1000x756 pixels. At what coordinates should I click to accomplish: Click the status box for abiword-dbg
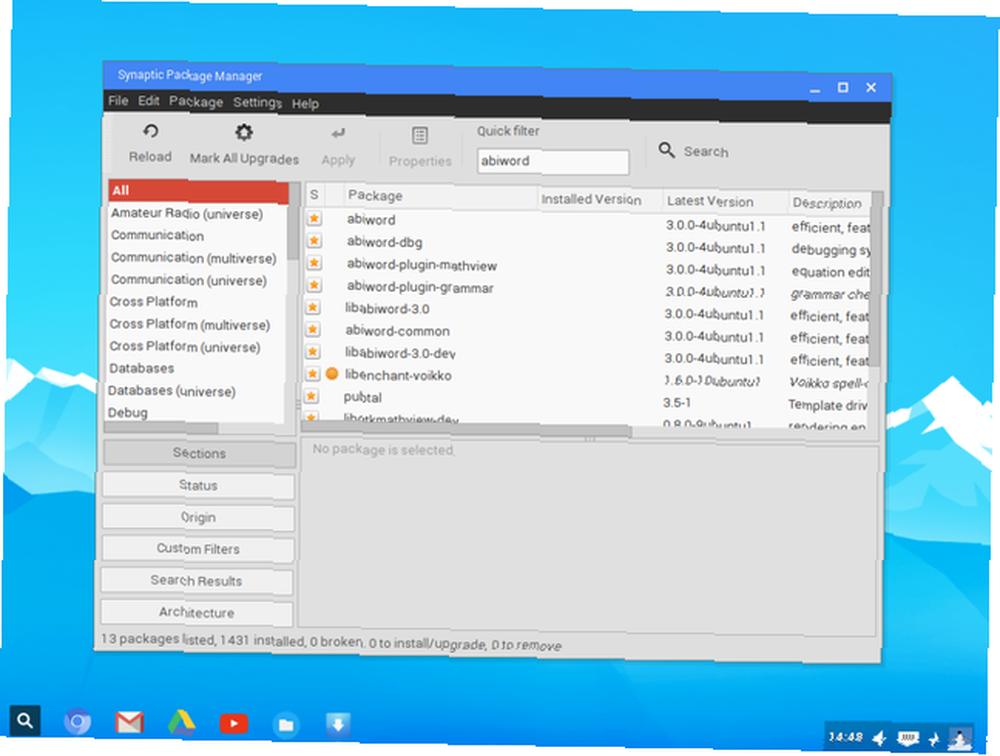(x=314, y=241)
